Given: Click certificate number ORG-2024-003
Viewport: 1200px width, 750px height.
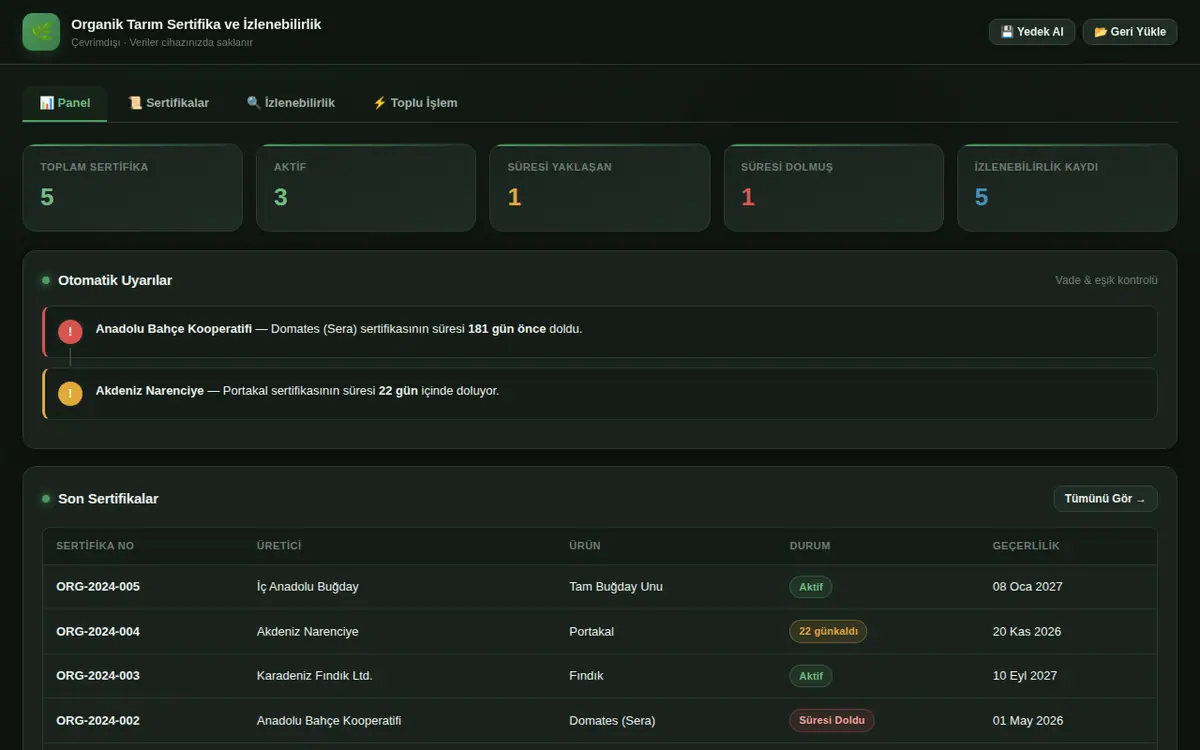Looking at the screenshot, I should pyautogui.click(x=98, y=676).
